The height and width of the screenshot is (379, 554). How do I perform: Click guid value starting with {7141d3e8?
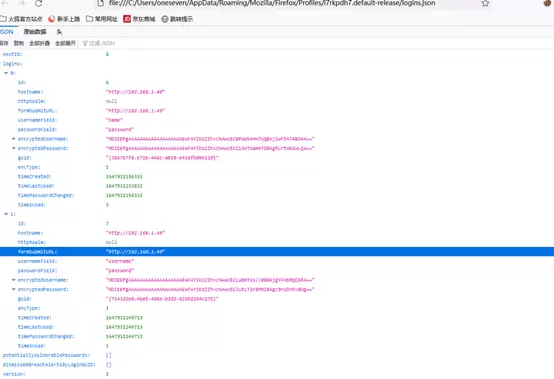pos(162,298)
